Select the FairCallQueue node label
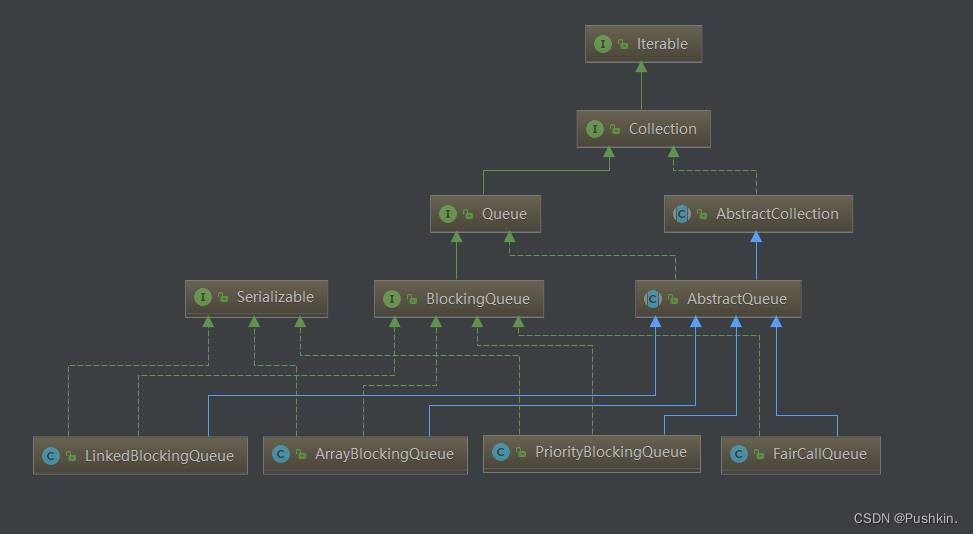The image size is (973, 534). (820, 454)
